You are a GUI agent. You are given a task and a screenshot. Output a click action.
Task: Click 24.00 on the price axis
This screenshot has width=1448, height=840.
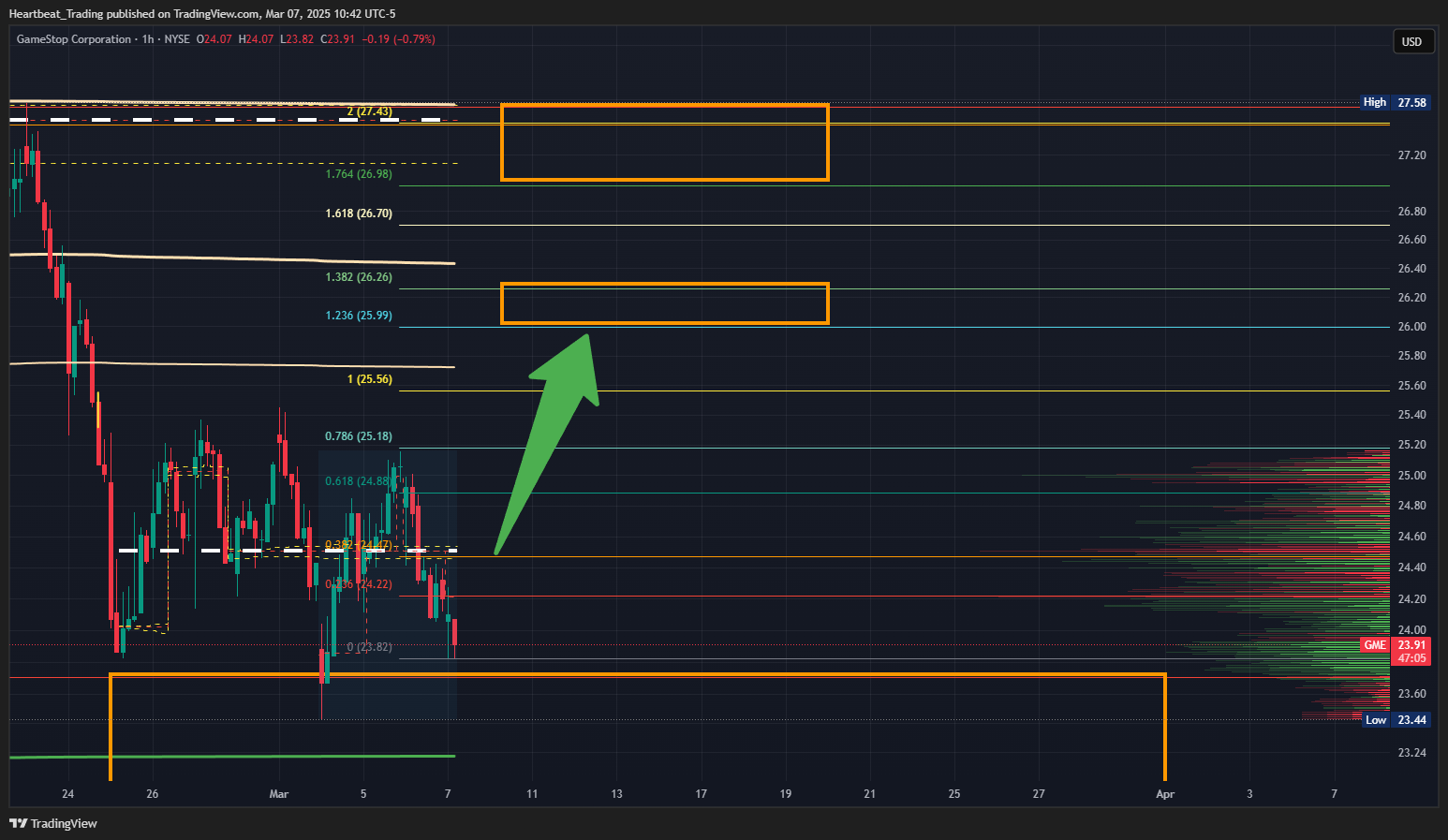pyautogui.click(x=1411, y=630)
